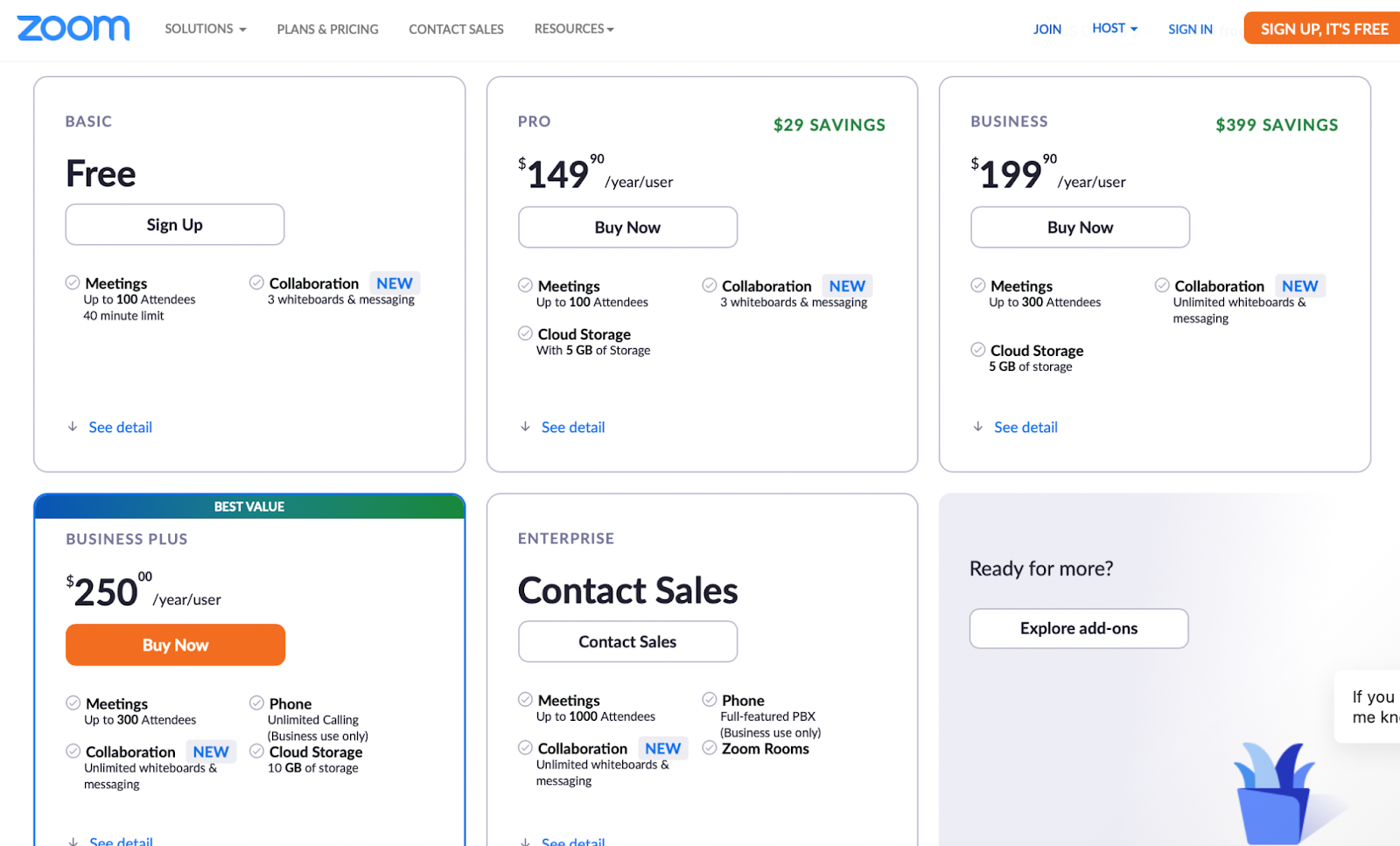Click Meetings check icon in Pro plan
The height and width of the screenshot is (846, 1400).
click(x=525, y=285)
